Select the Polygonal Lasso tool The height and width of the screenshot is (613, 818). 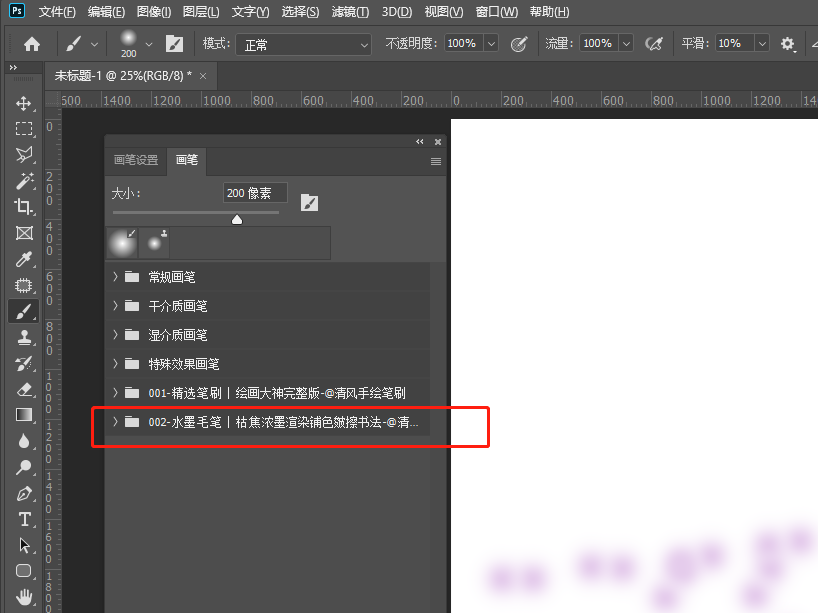tap(23, 154)
